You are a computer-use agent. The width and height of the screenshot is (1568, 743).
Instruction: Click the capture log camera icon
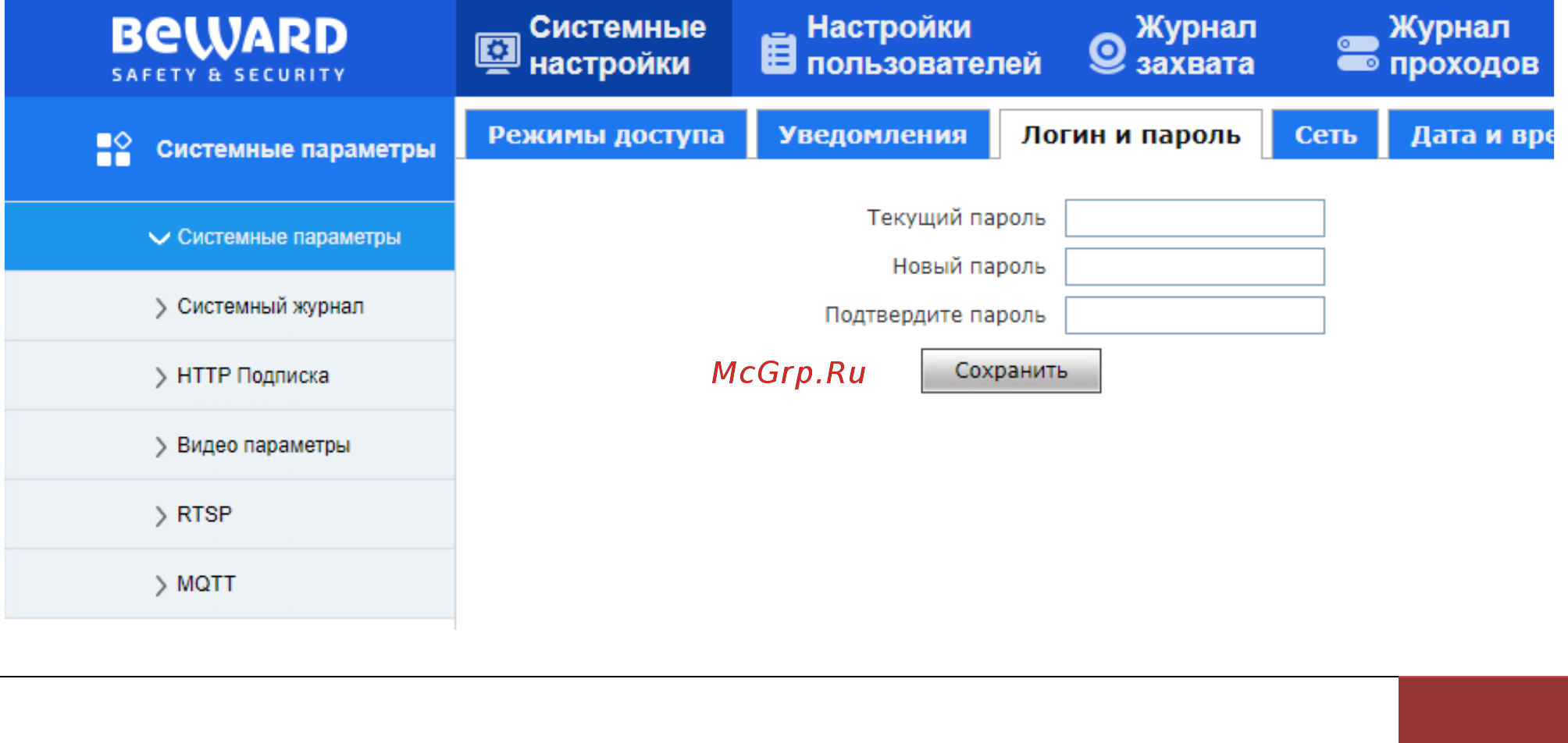[1107, 53]
